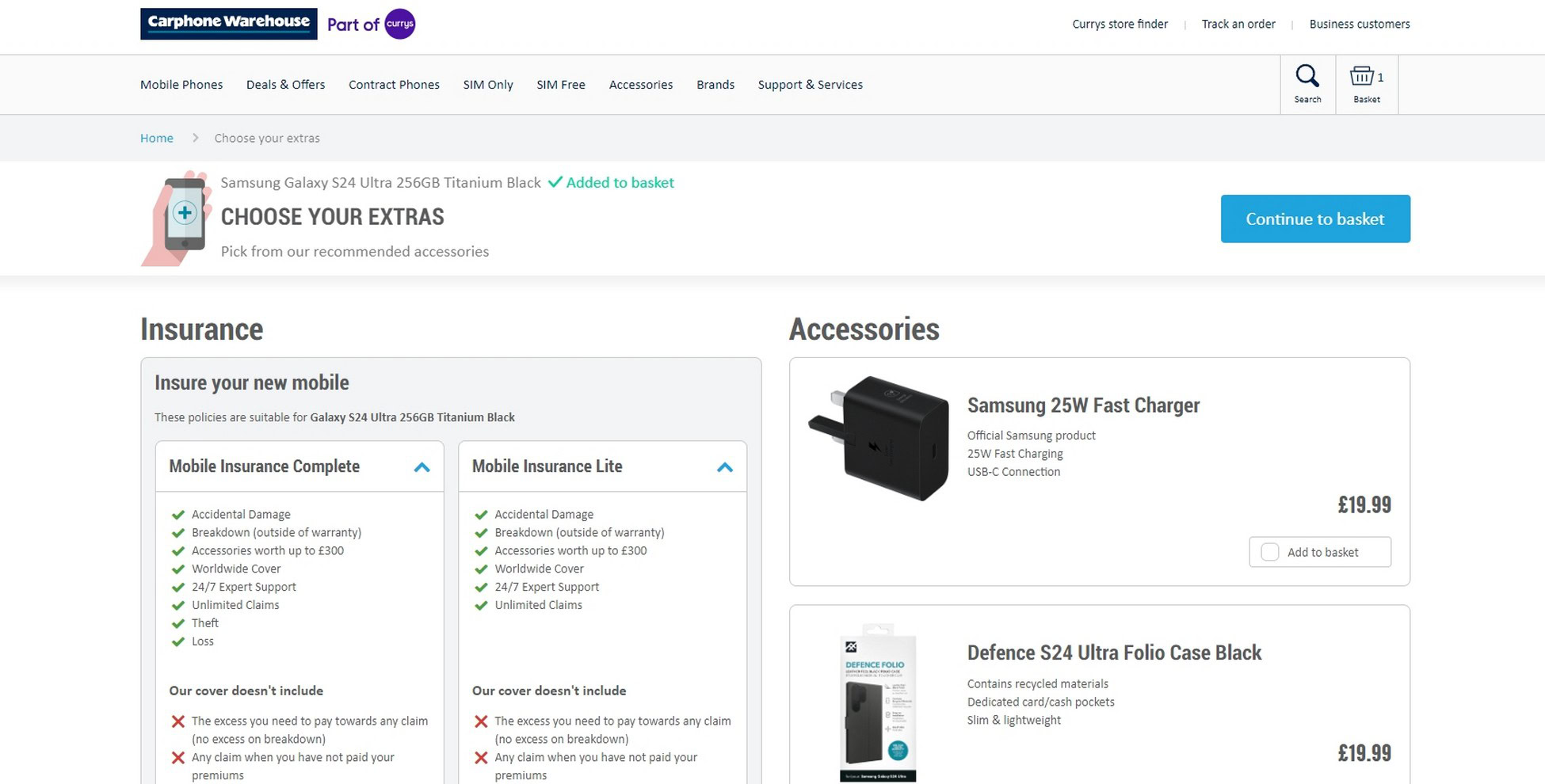View the Defence Folio Case product image
The width and height of the screenshot is (1545, 784).
coord(878,703)
